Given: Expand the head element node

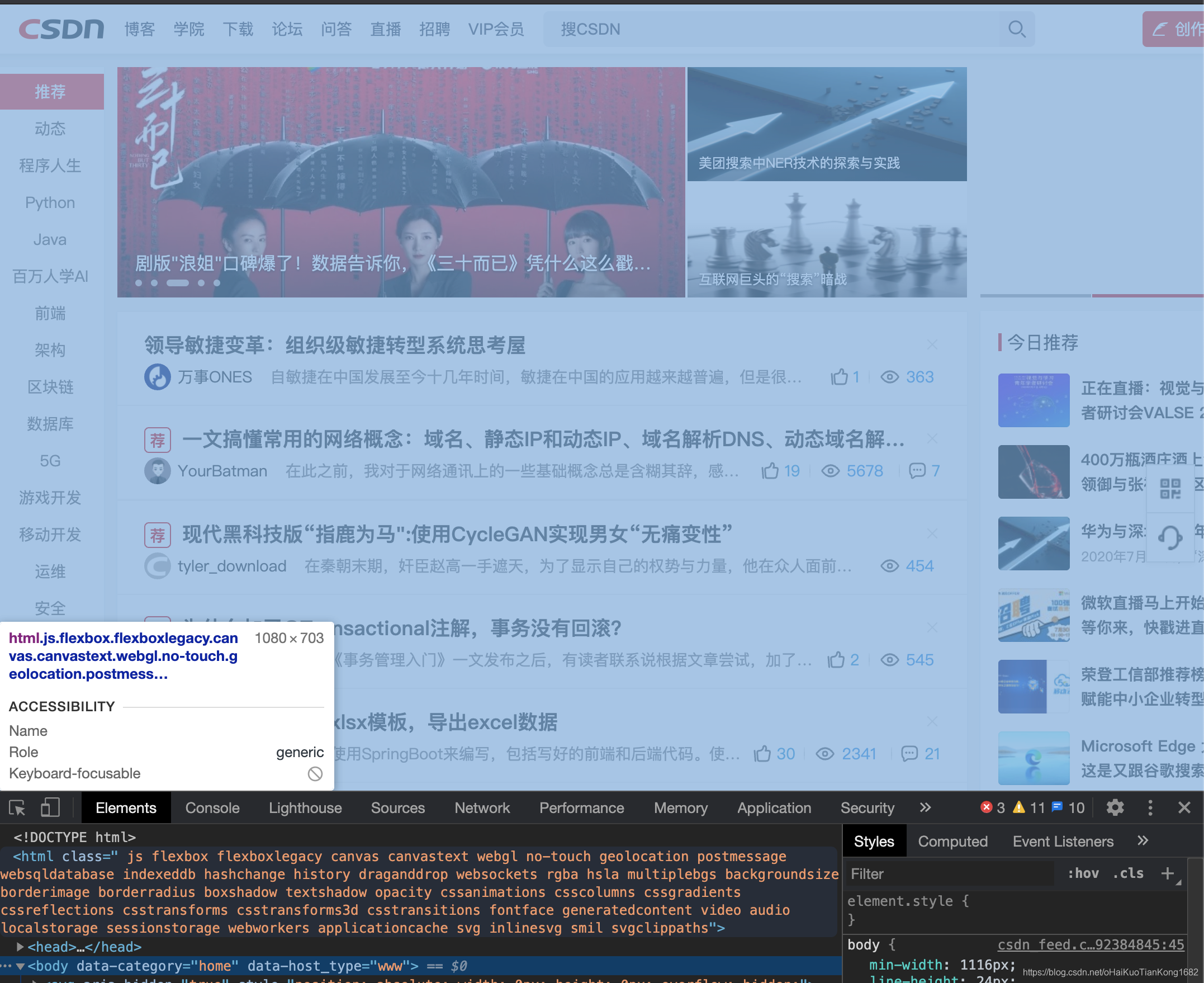Looking at the screenshot, I should click(20, 947).
